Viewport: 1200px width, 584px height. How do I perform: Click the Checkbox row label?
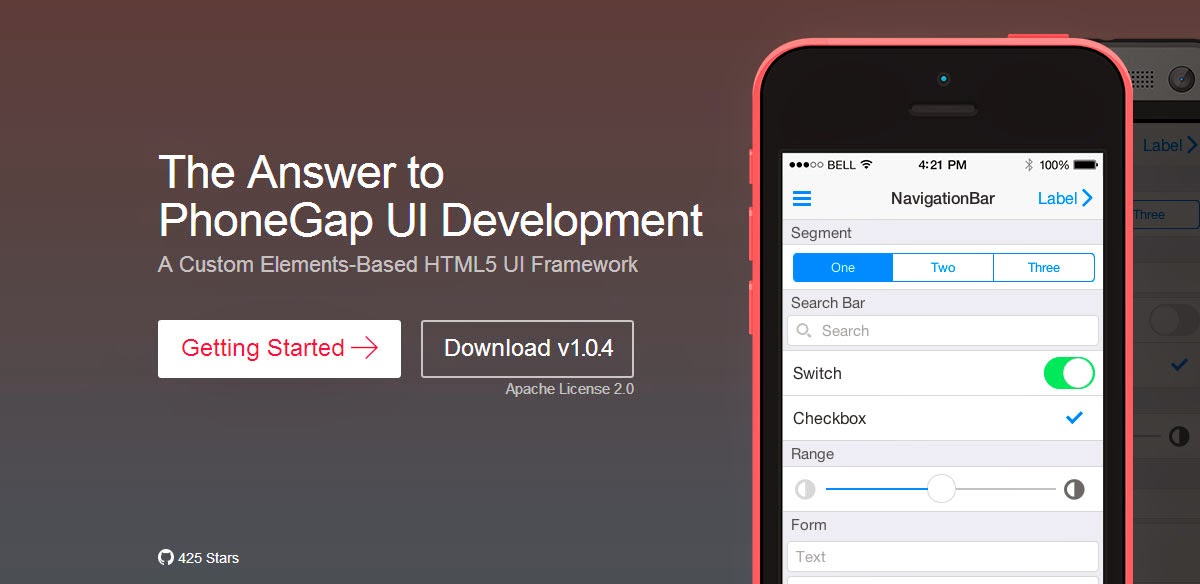(x=829, y=418)
